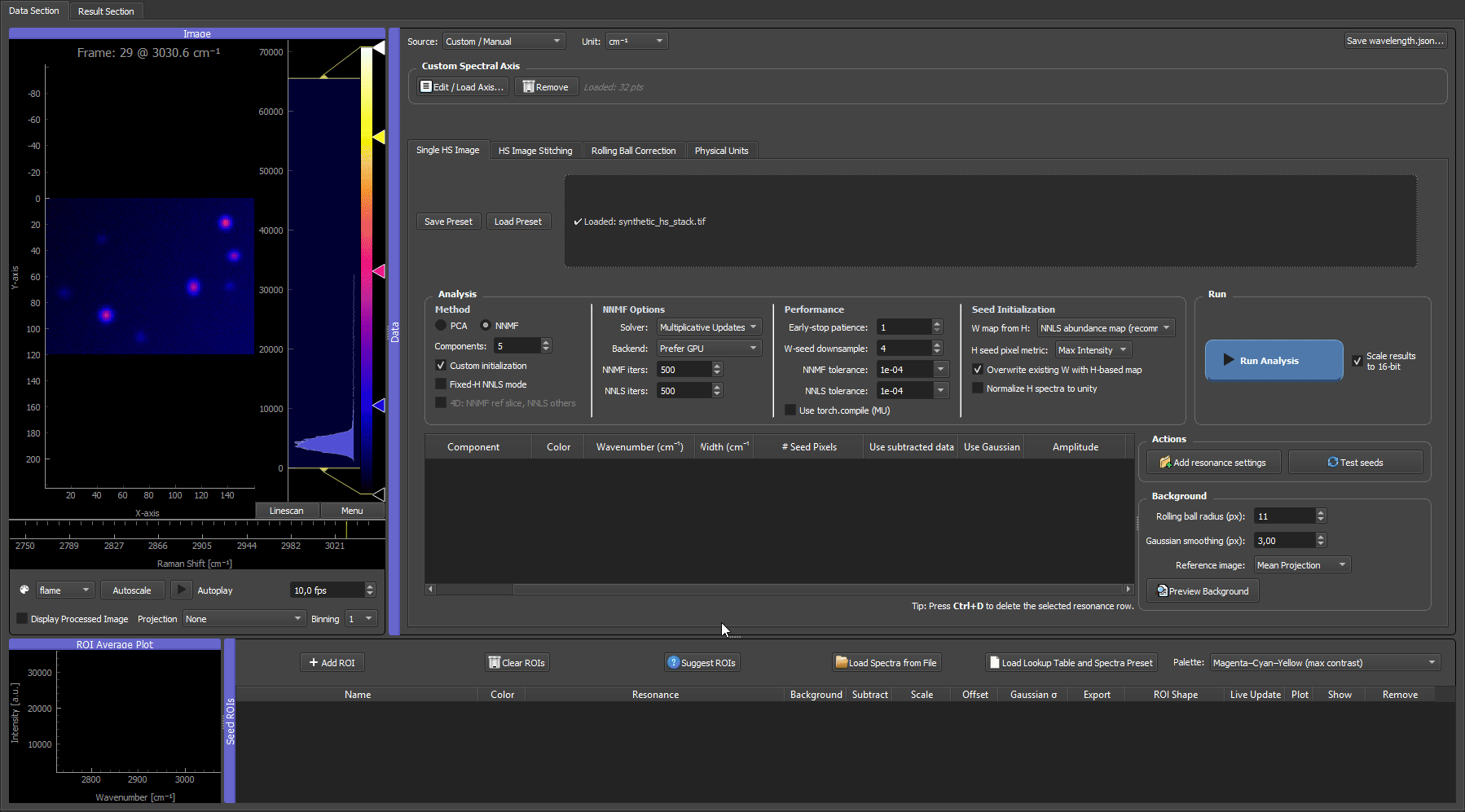
Task: Increase NNMF iters spinner
Action: [x=717, y=366]
